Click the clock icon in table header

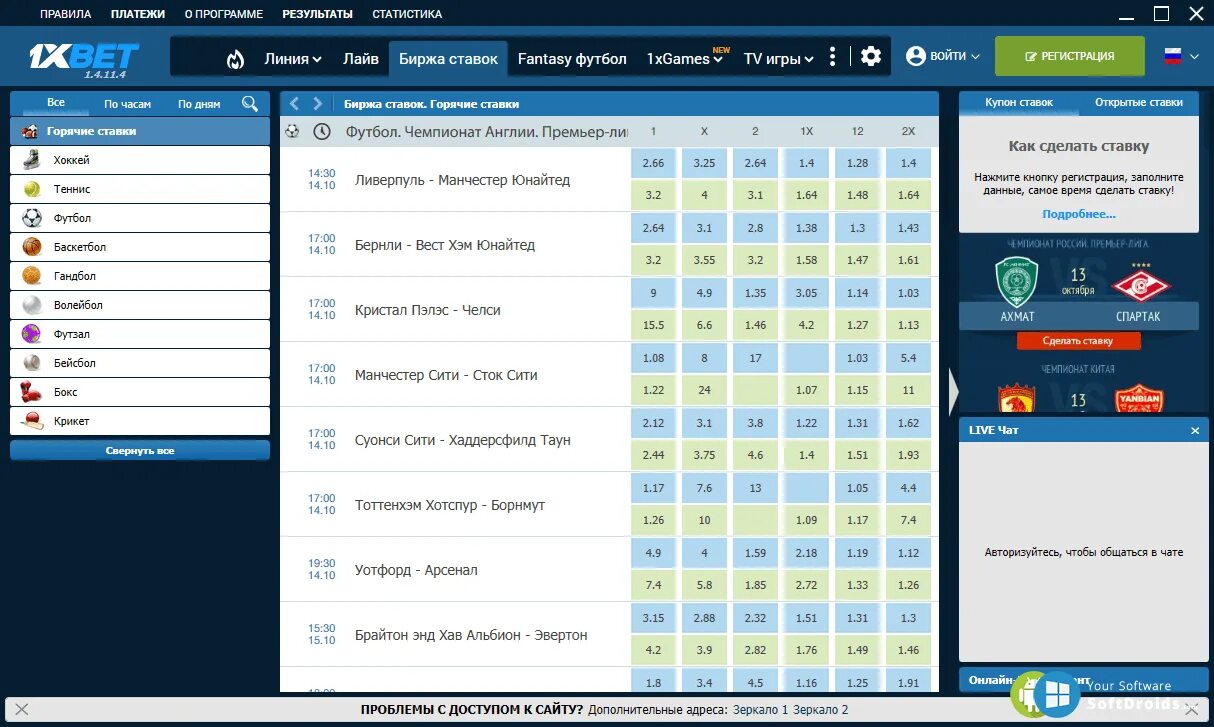click(321, 131)
